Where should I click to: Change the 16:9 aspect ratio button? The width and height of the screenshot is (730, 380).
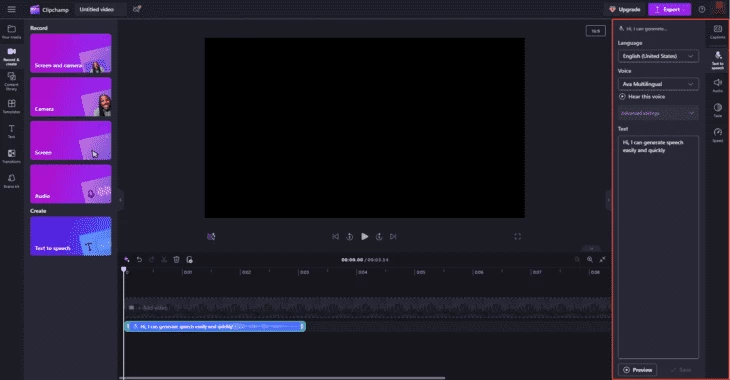595,31
